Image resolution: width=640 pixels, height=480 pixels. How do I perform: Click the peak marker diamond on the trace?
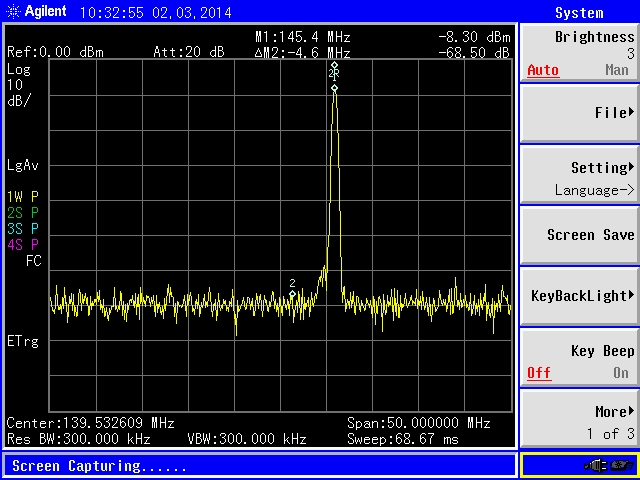(x=334, y=88)
